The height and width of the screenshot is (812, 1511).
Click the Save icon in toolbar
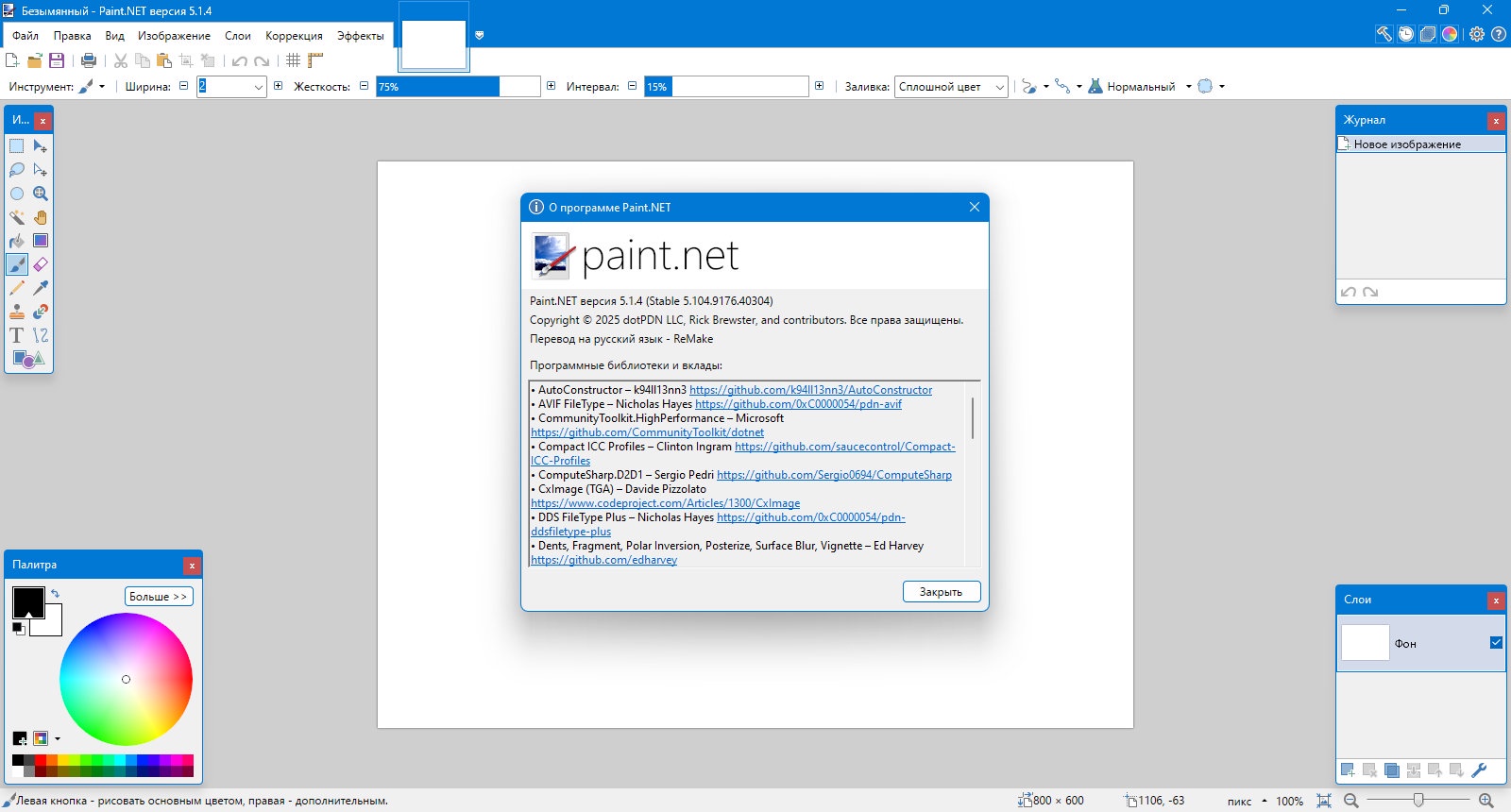coord(57,60)
